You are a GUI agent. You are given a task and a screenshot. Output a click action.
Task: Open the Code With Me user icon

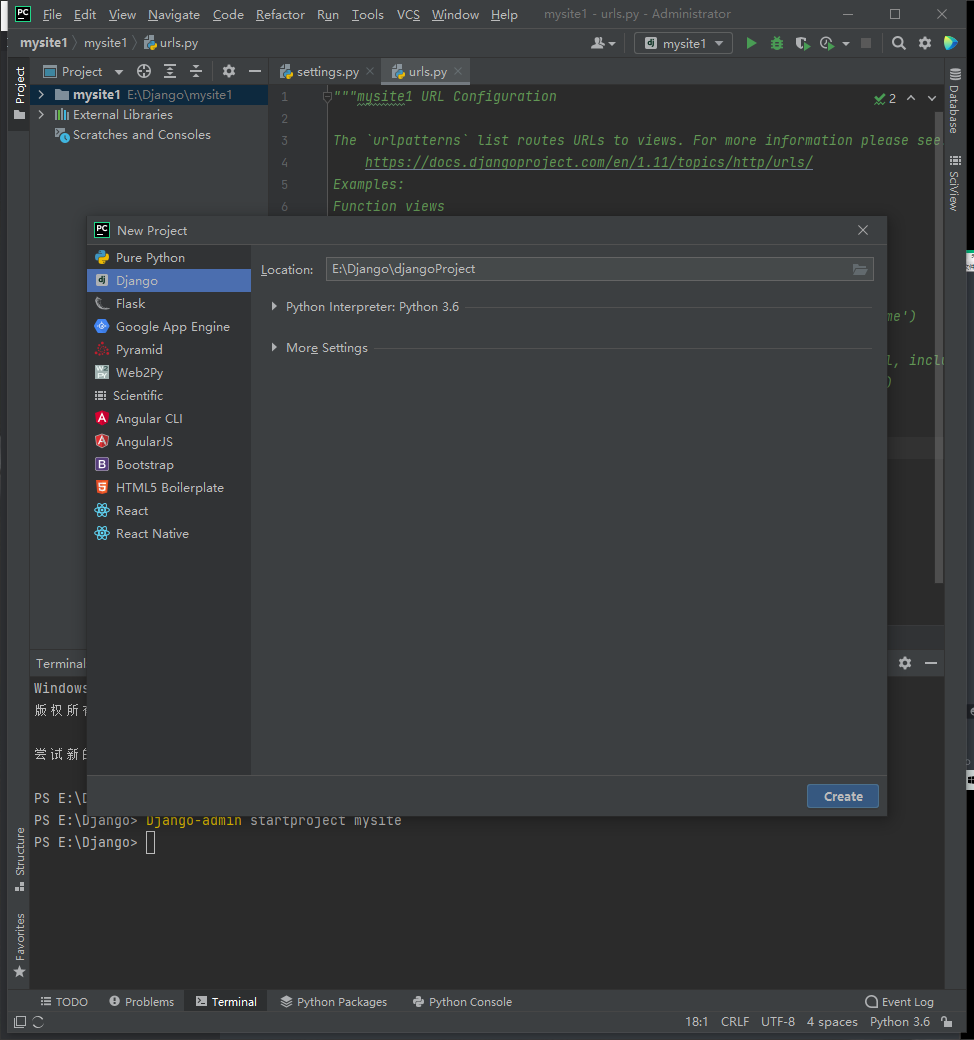(603, 43)
